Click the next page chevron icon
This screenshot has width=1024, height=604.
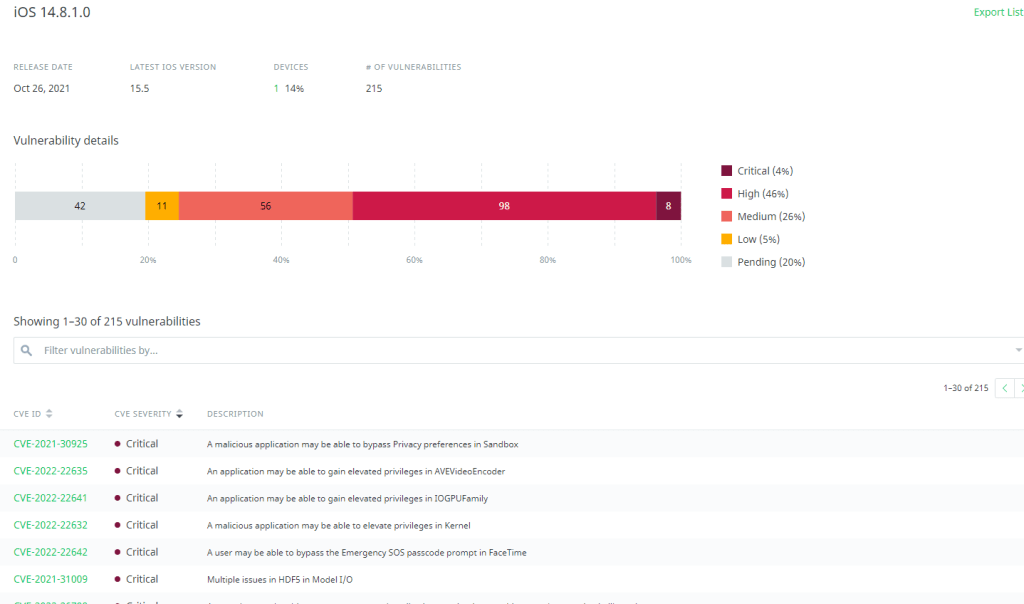[x=1021, y=387]
